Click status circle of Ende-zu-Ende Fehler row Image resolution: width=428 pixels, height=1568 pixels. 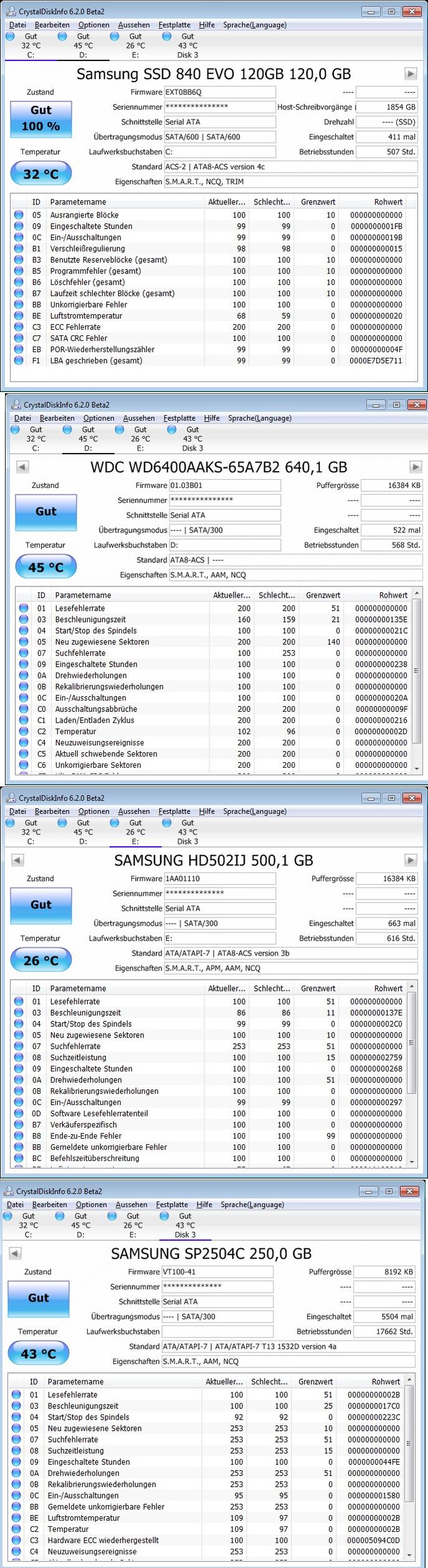point(19,1135)
